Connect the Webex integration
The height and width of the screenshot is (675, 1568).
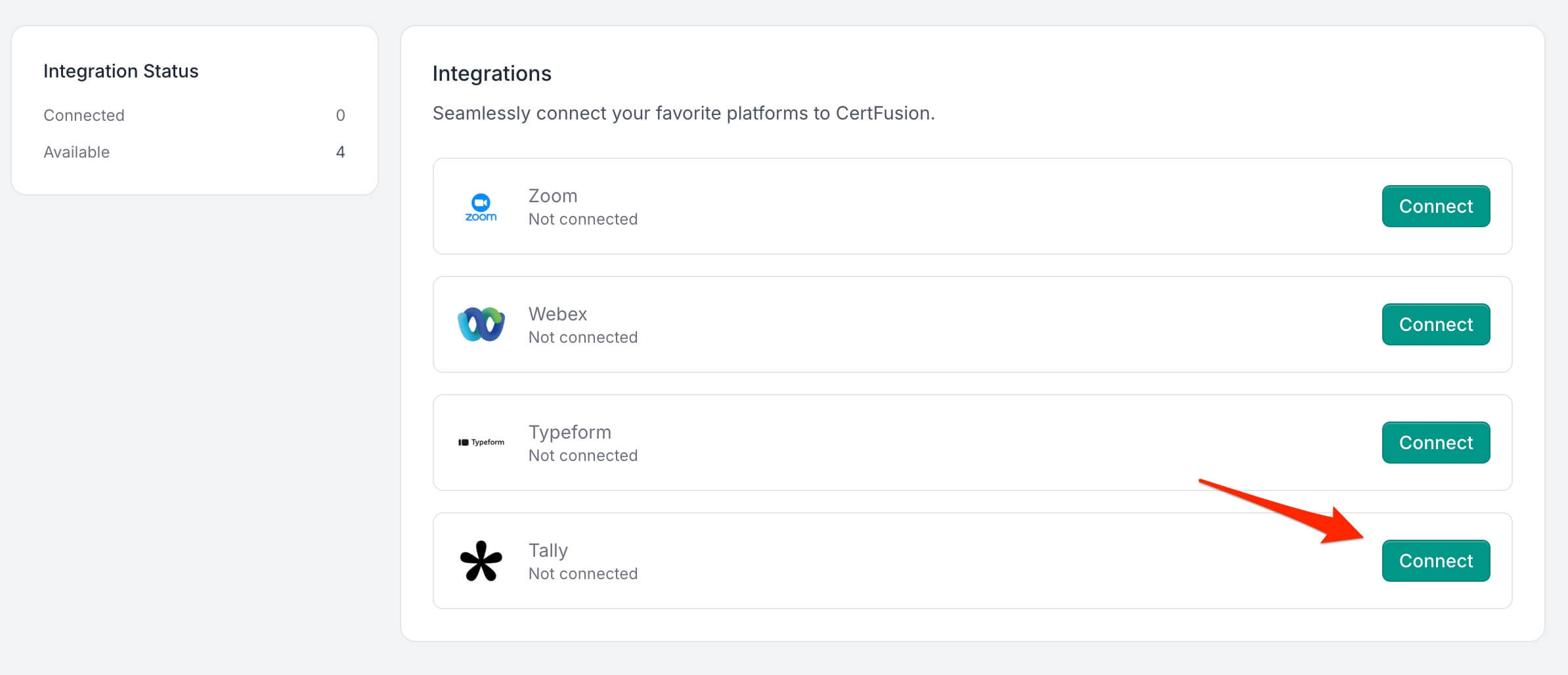click(1435, 324)
